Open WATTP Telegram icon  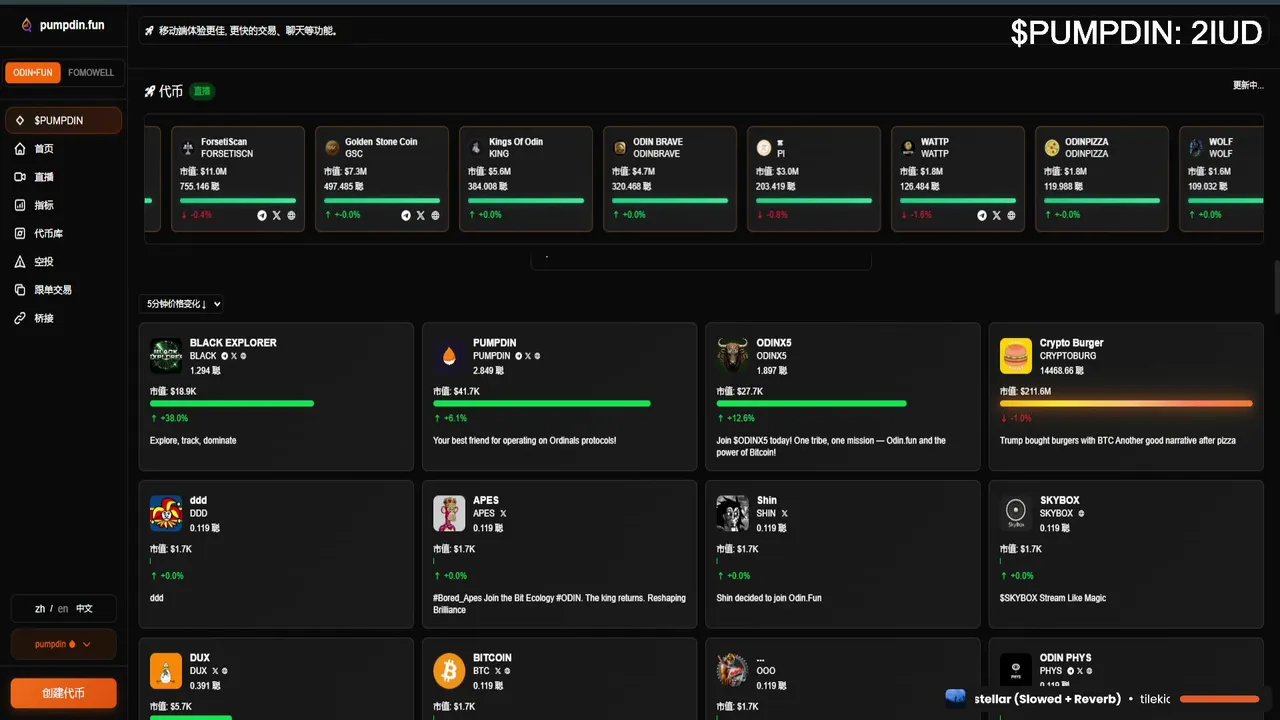[x=982, y=215]
